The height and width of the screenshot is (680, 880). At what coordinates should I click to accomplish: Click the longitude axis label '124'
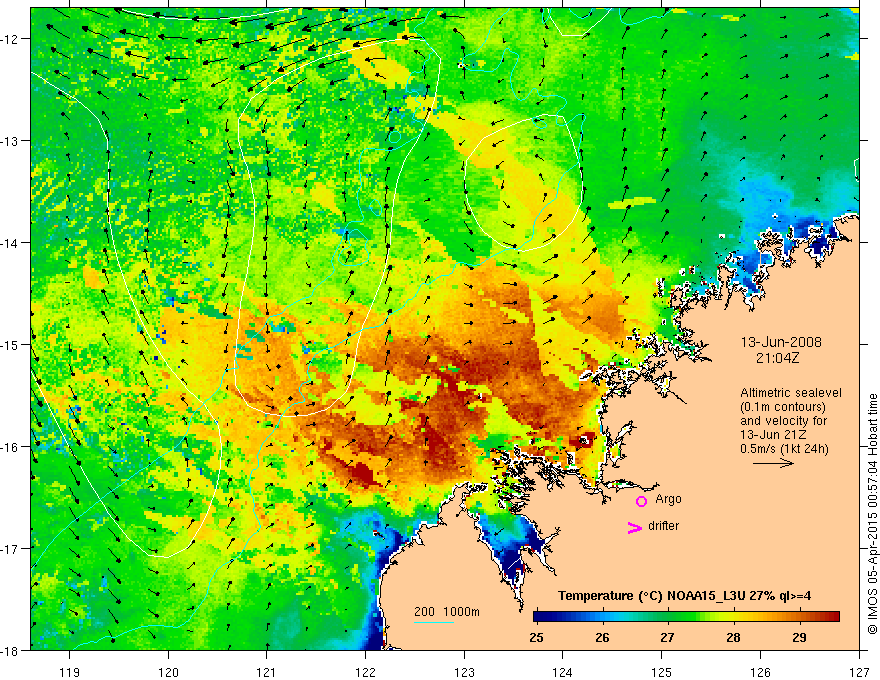pos(563,672)
